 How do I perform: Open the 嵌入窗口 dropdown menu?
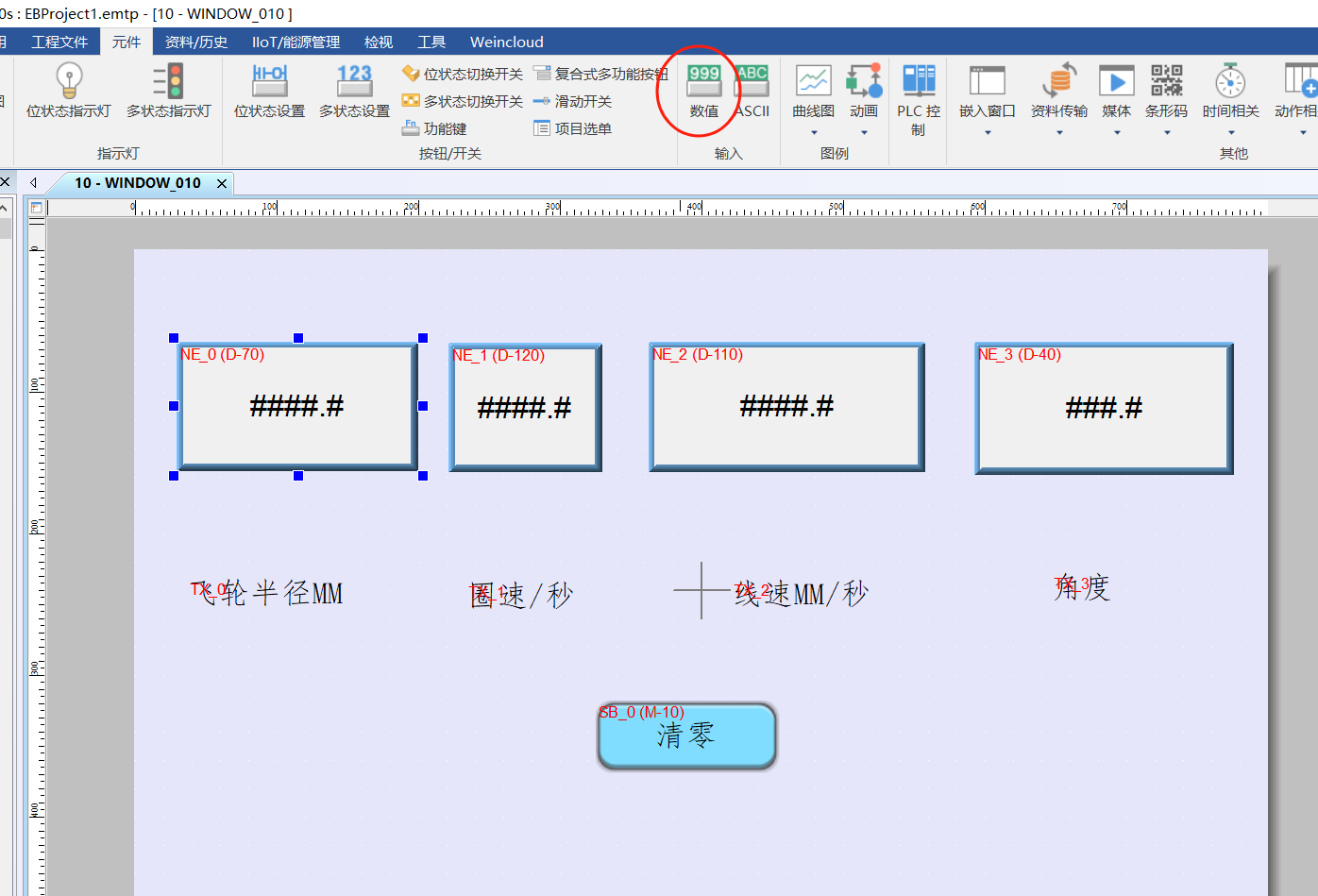(988, 133)
